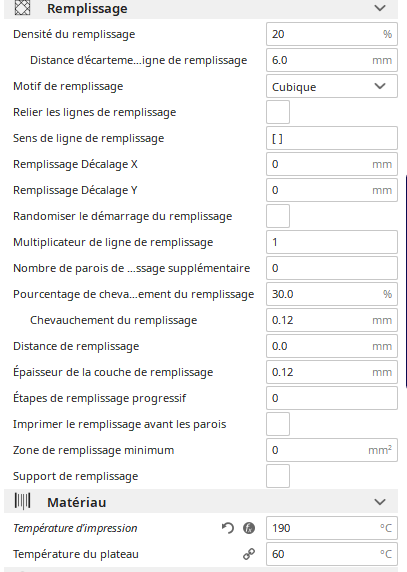This screenshot has height=572, width=407.
Task: Collapse the Matériau section chevron
Action: [x=380, y=502]
